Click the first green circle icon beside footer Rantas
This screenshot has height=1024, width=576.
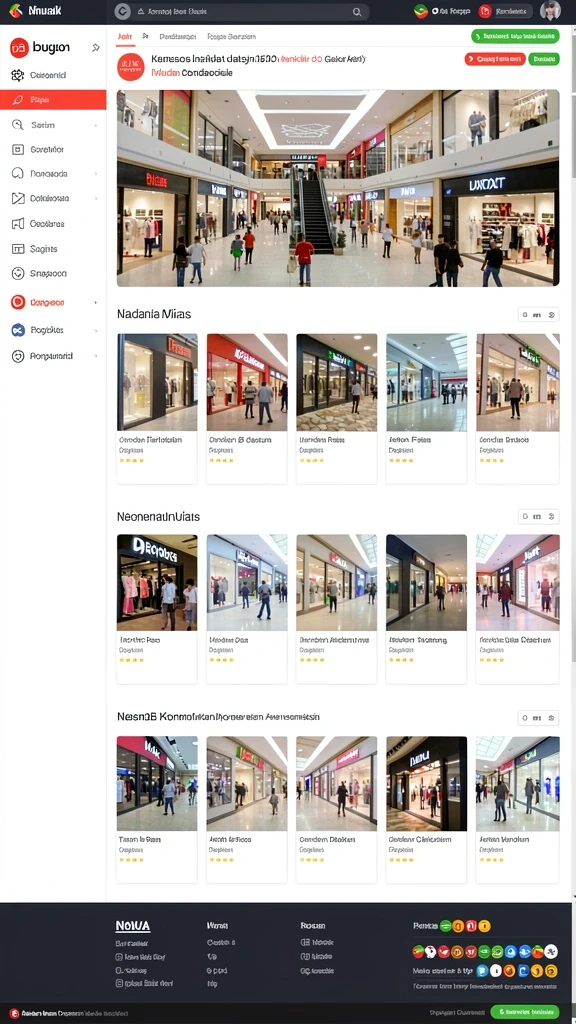446,926
